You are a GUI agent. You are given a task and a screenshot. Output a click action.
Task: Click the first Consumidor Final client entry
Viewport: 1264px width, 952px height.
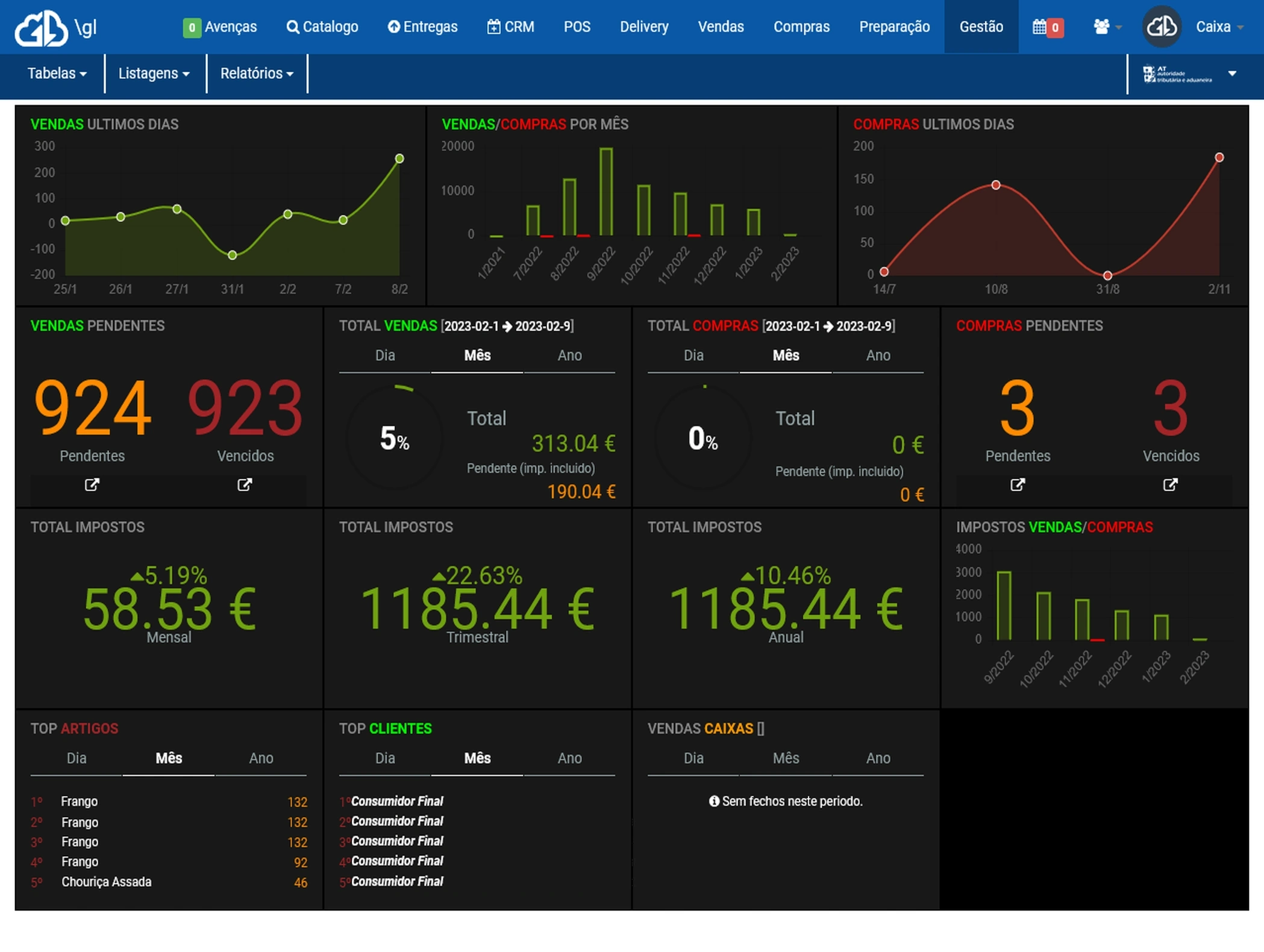pos(398,801)
